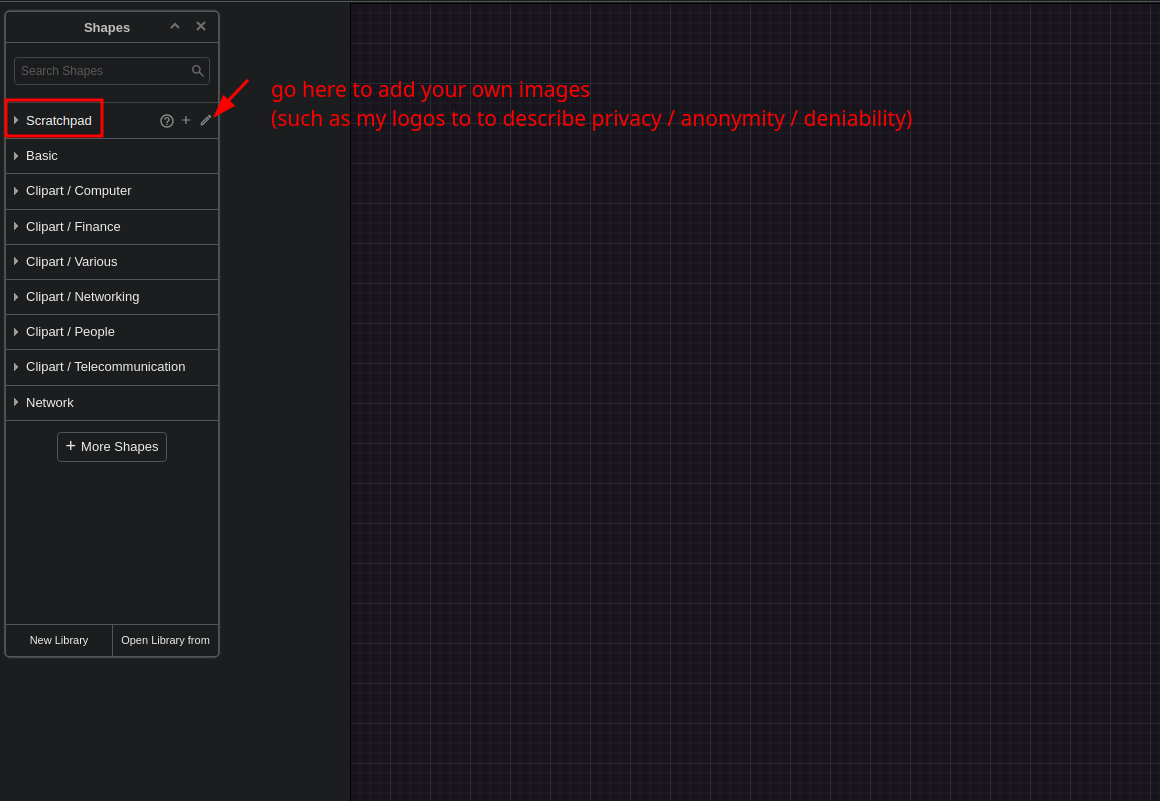This screenshot has height=801, width=1160.
Task: Expand the Scratchpad section
Action: [x=58, y=120]
